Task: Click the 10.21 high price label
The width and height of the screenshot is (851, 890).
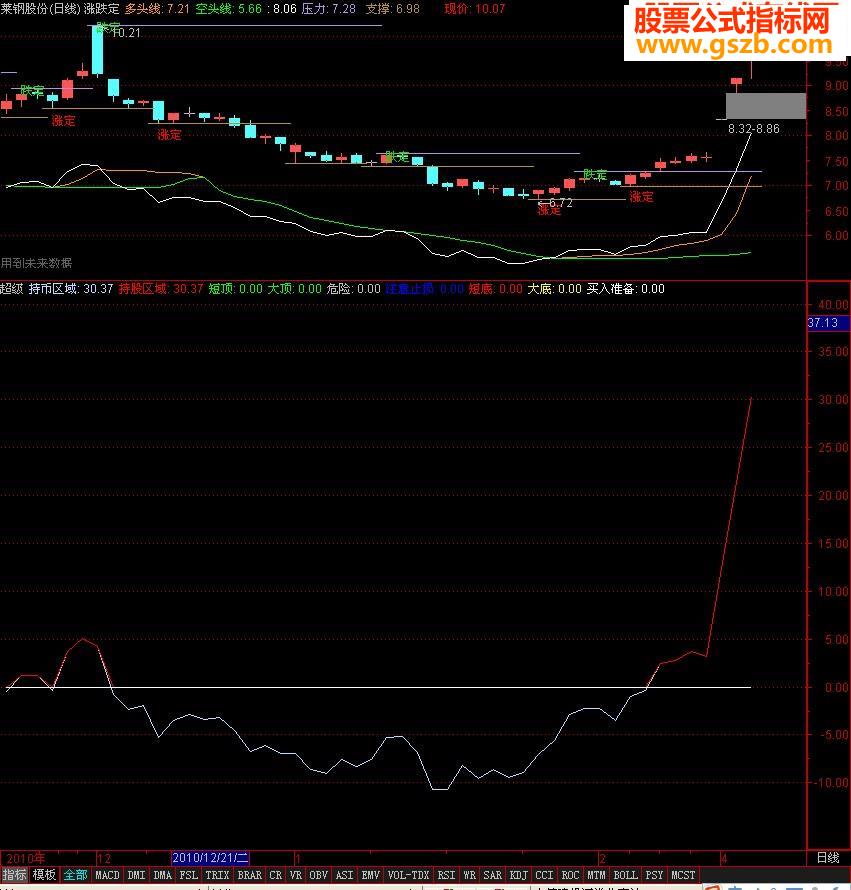Action: pyautogui.click(x=126, y=33)
